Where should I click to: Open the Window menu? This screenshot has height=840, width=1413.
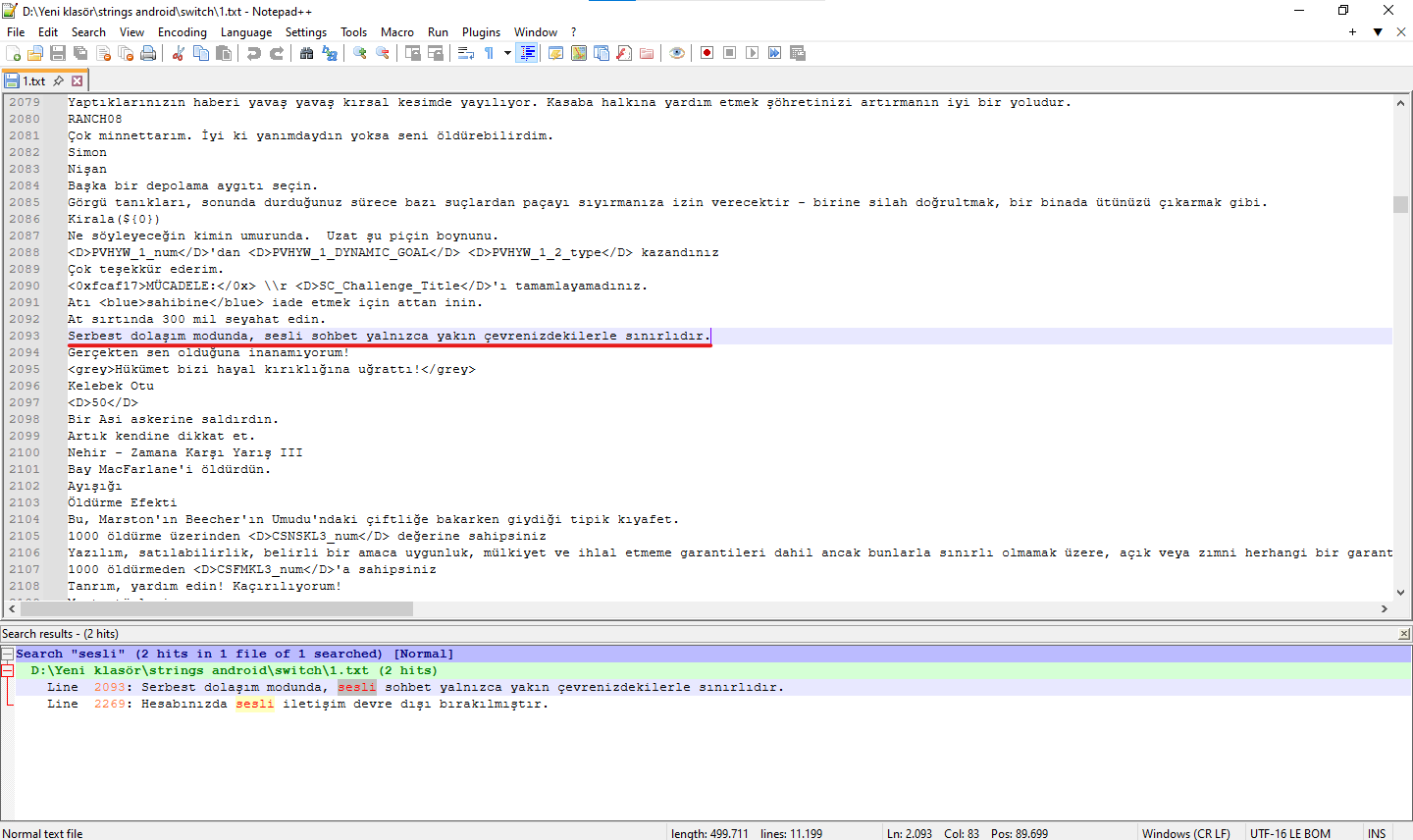[x=536, y=32]
